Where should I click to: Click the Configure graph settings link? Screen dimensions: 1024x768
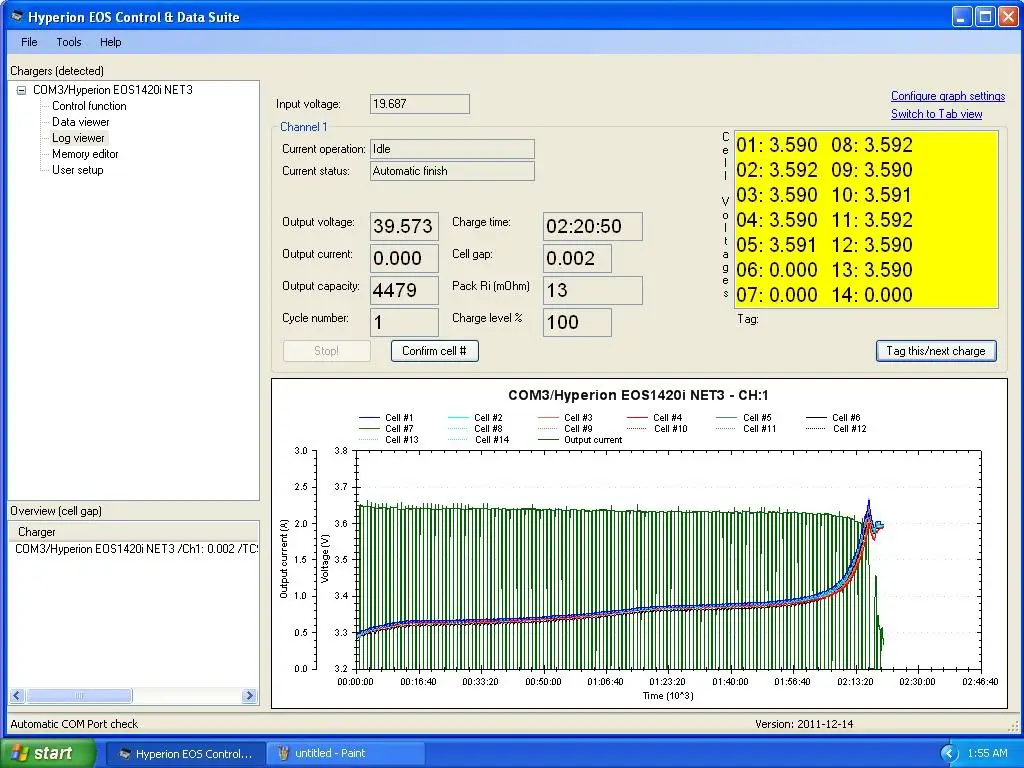(x=948, y=96)
